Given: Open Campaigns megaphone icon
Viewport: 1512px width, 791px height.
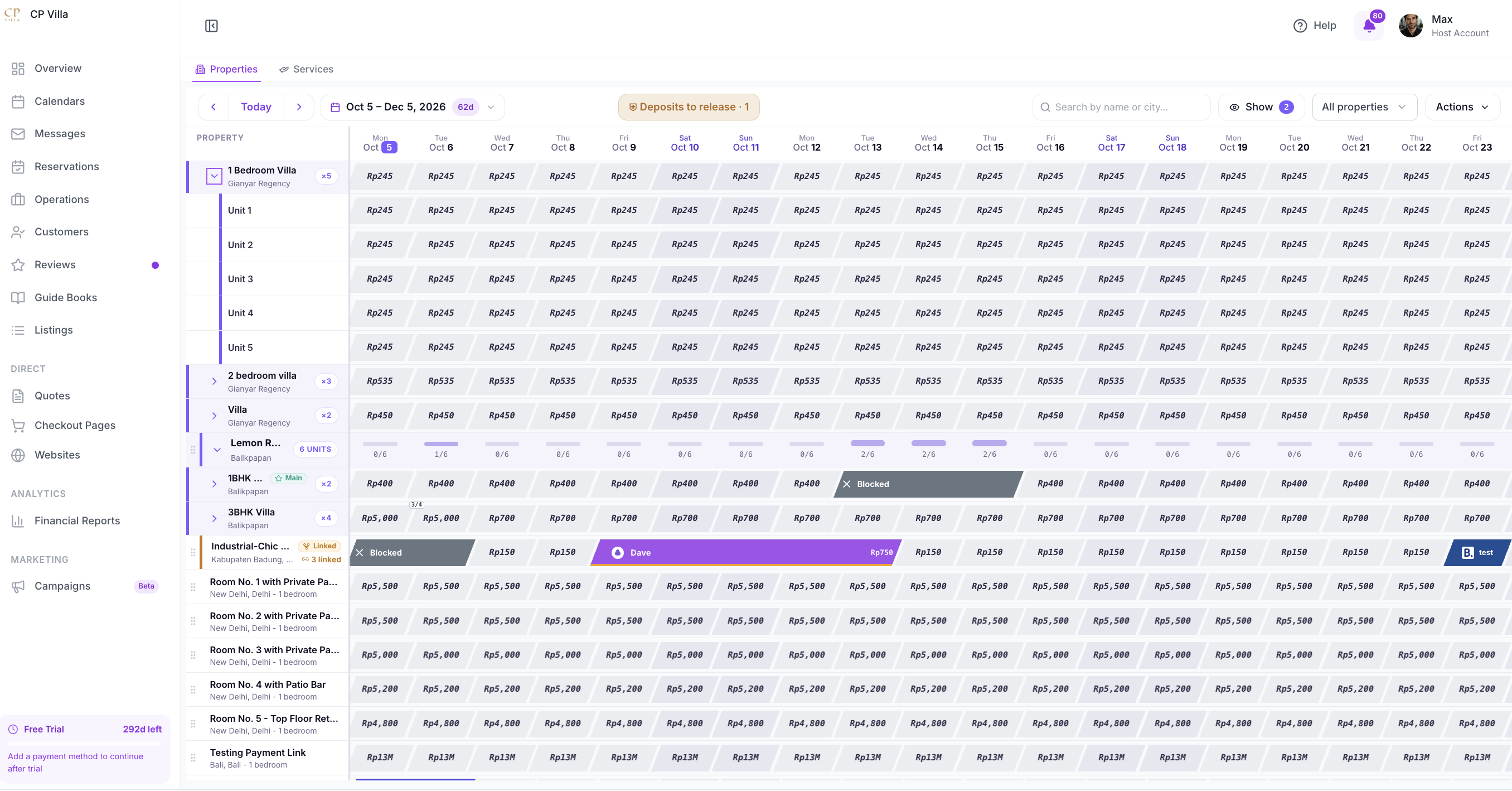Looking at the screenshot, I should coord(18,586).
